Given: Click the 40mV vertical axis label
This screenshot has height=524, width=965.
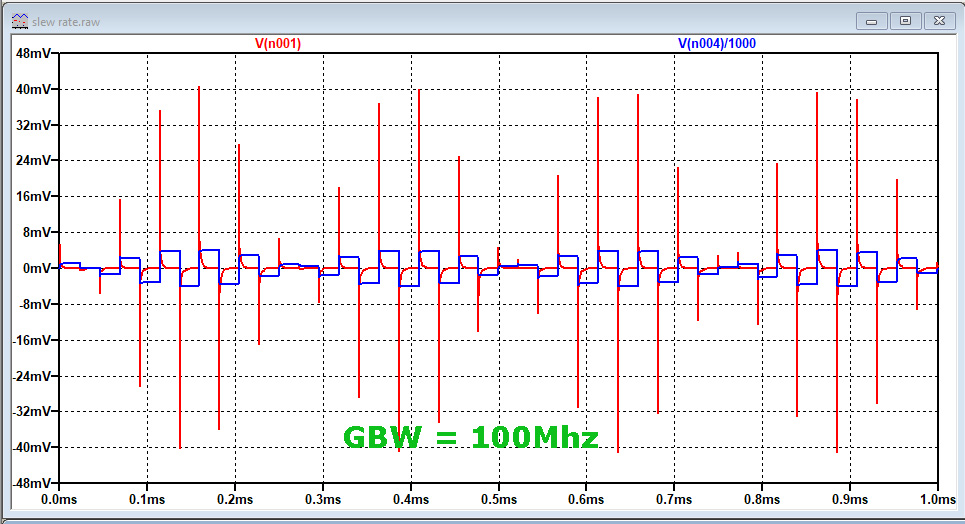Looking at the screenshot, I should [x=33, y=89].
